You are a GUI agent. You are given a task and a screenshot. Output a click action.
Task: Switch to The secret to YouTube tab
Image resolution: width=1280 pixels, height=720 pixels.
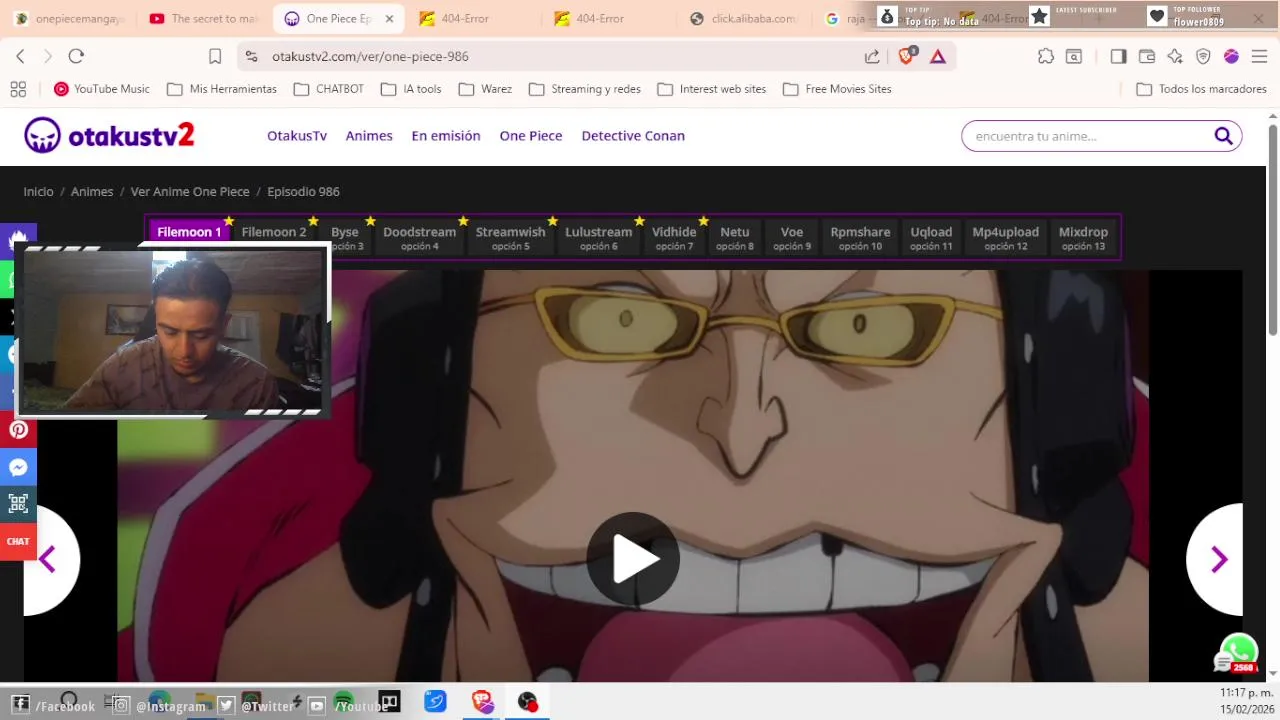205,19
